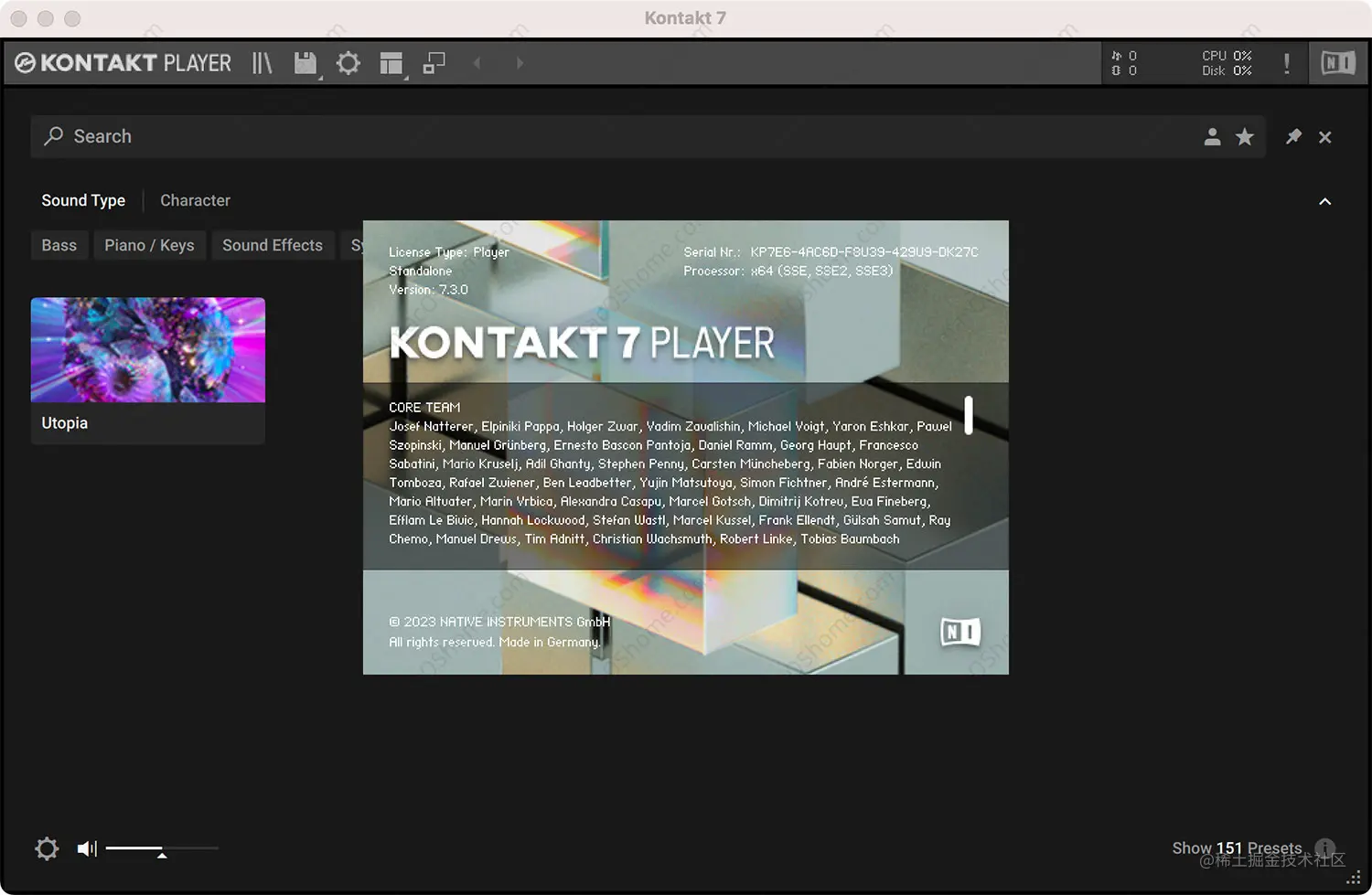Click the Native Instruments logo in the header
Image resolution: width=1372 pixels, height=895 pixels.
tap(1336, 62)
